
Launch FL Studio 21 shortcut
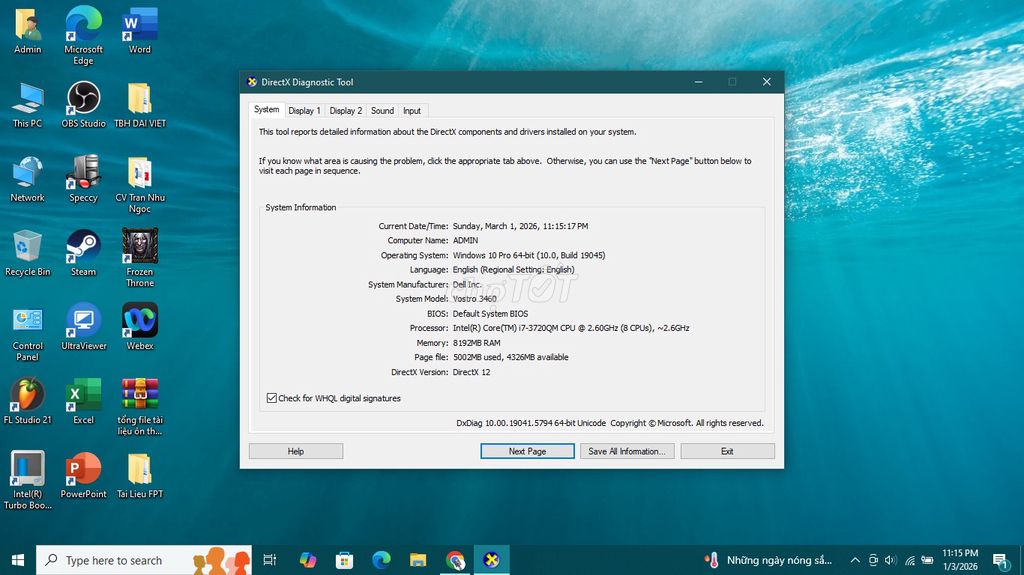[x=27, y=401]
